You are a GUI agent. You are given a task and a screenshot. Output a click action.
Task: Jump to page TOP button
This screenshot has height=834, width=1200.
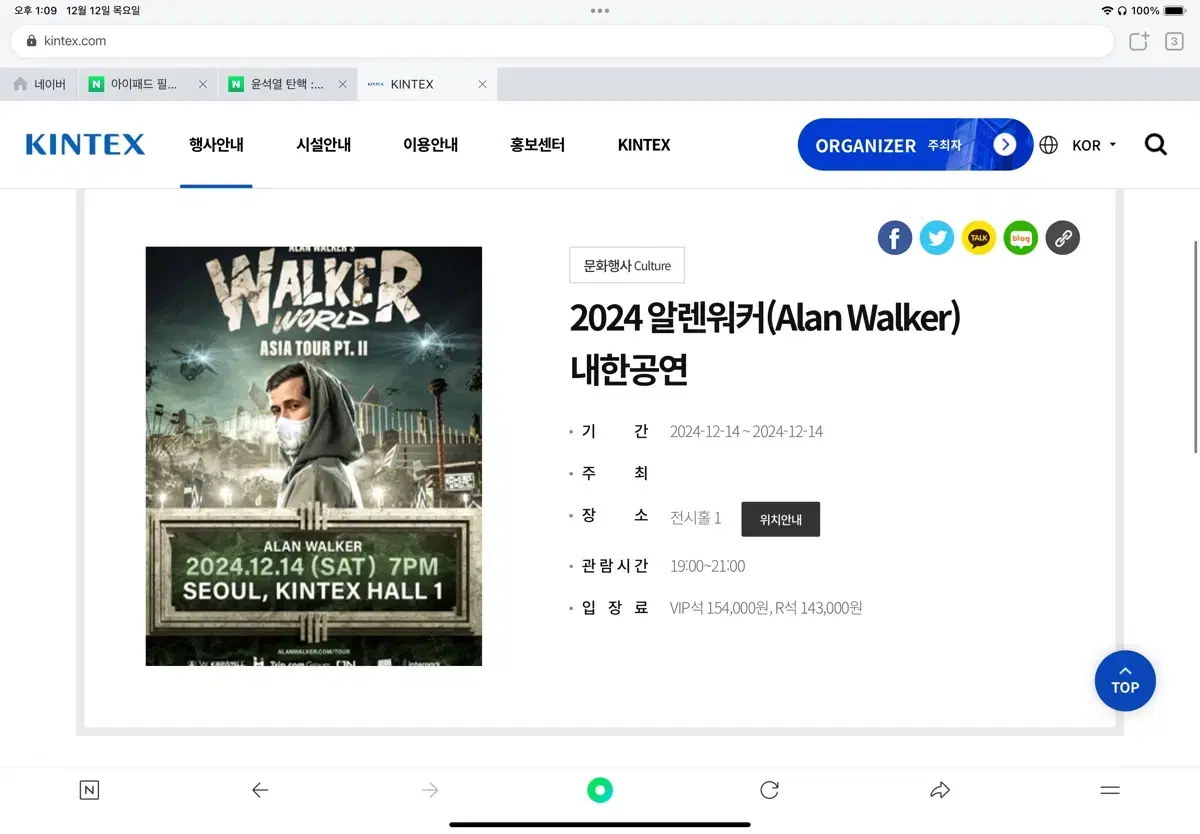click(1125, 681)
